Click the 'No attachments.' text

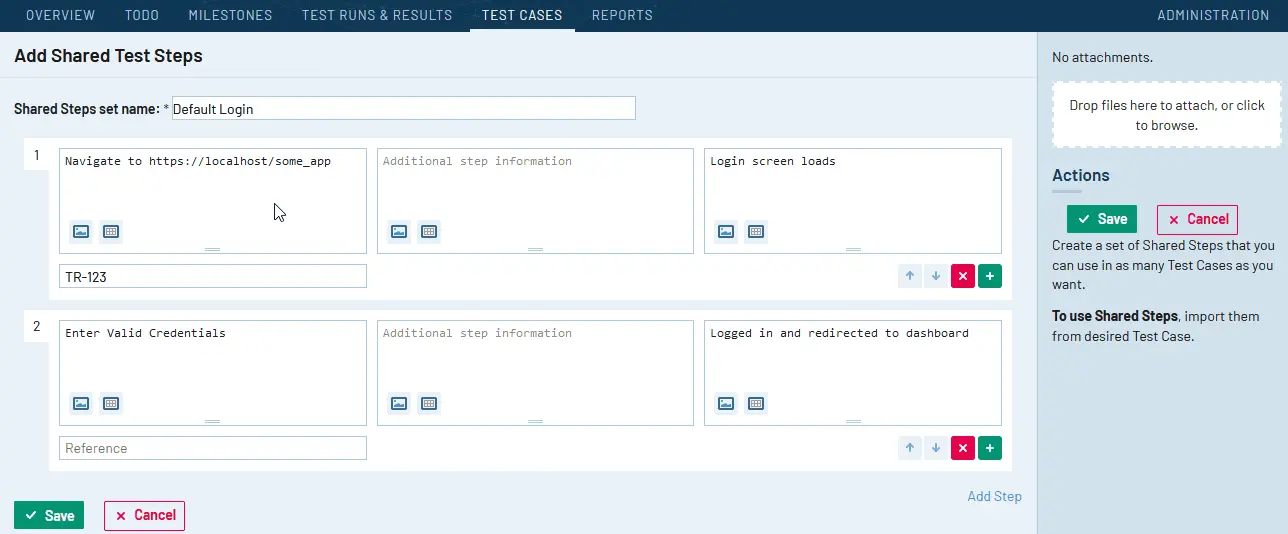point(1102,57)
